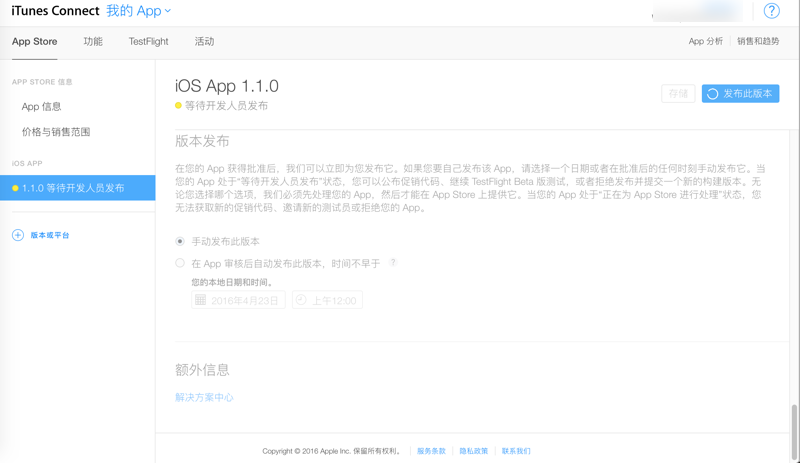
Task: Open the 功能 tab
Action: click(93, 41)
